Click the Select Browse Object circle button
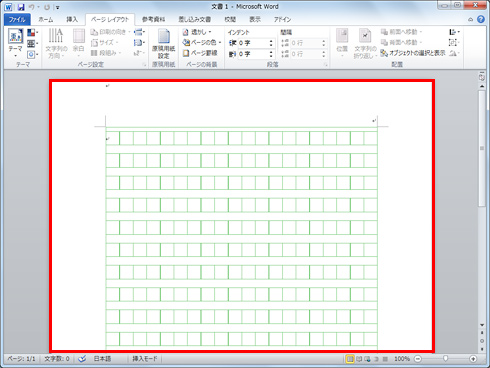The height and width of the screenshot is (368, 490). click(x=482, y=341)
